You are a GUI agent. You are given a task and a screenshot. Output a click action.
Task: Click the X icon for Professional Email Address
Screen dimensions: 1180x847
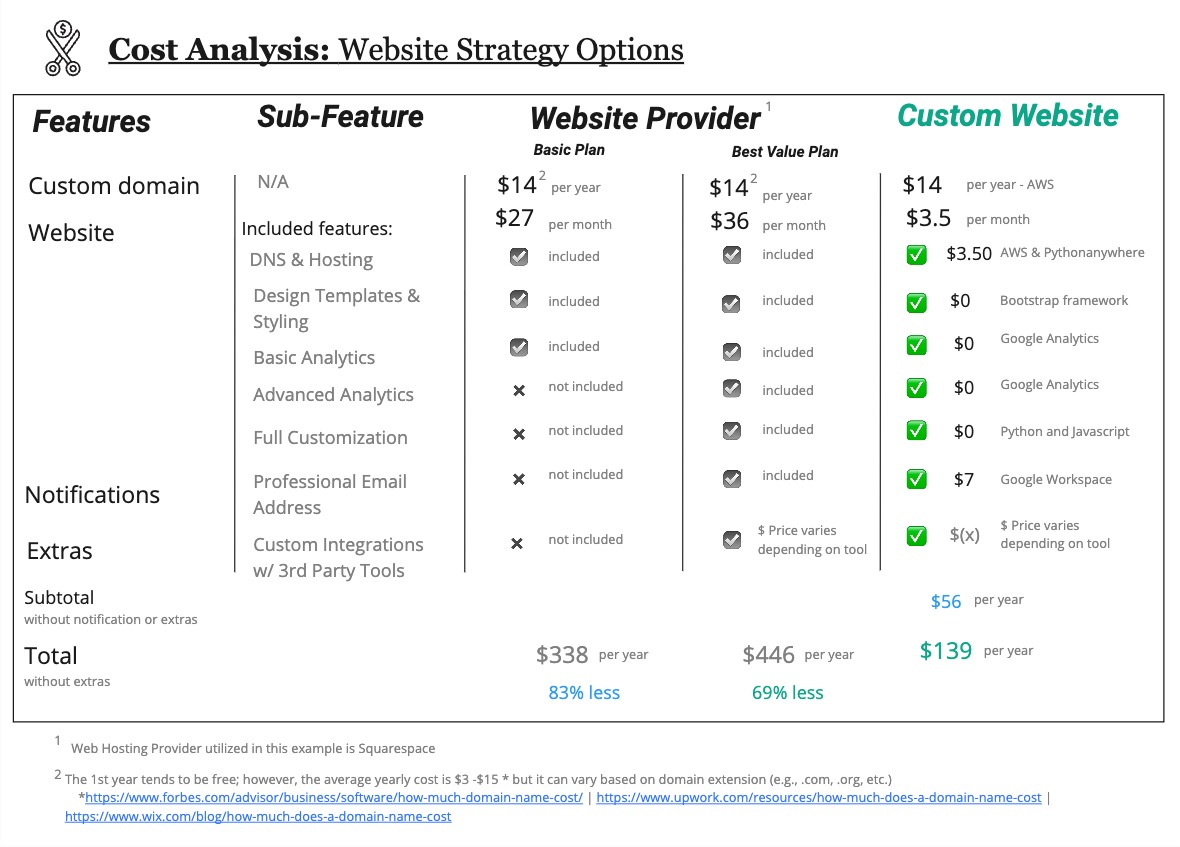click(x=519, y=479)
